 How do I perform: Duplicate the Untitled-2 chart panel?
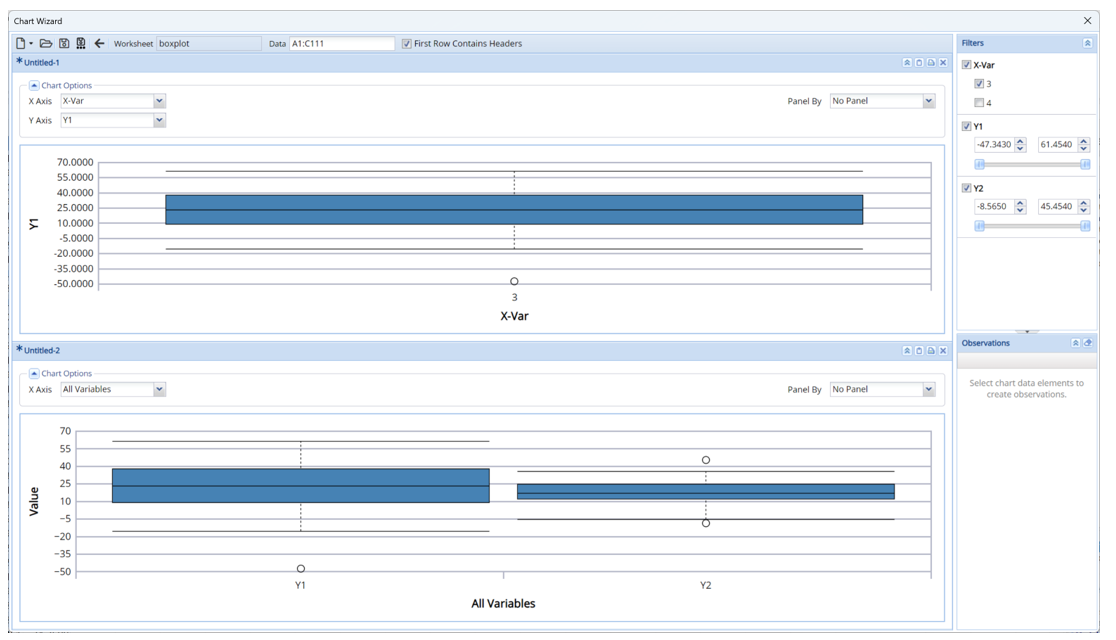(x=918, y=350)
